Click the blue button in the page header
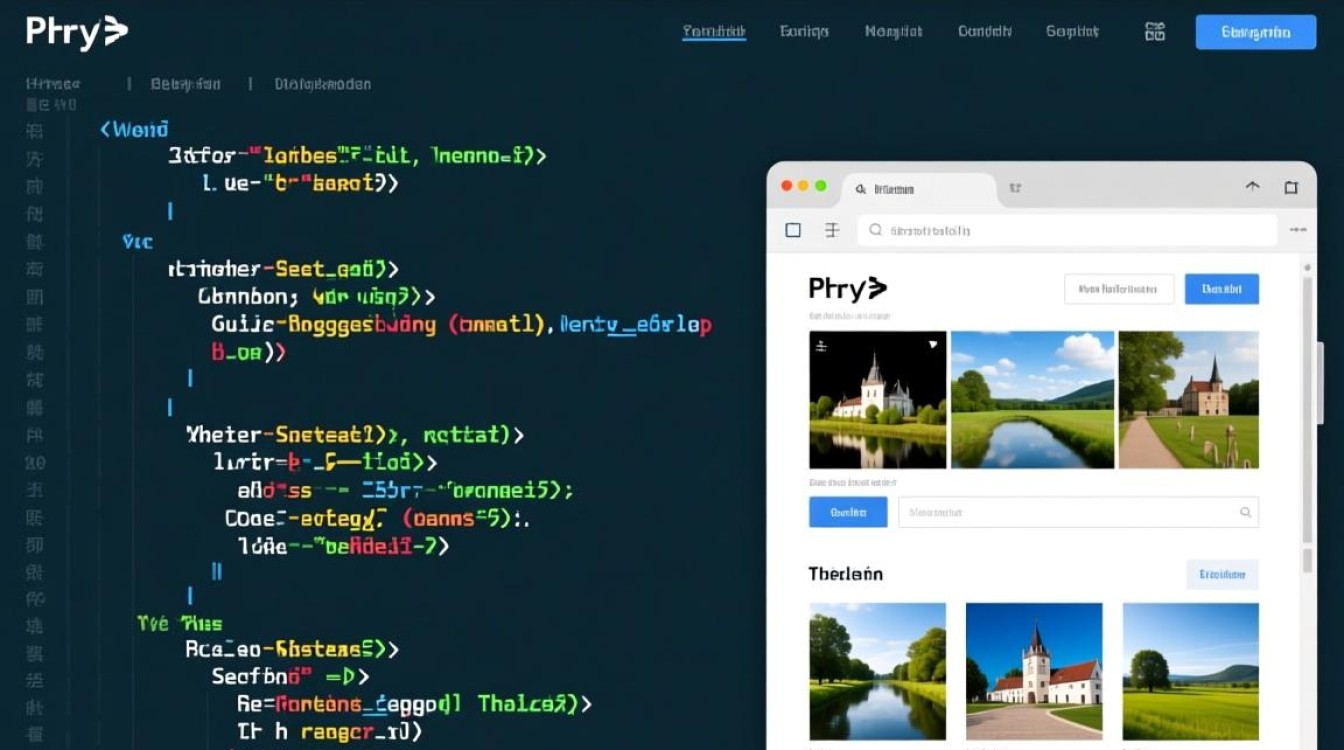This screenshot has height=750, width=1344. tap(1221, 288)
